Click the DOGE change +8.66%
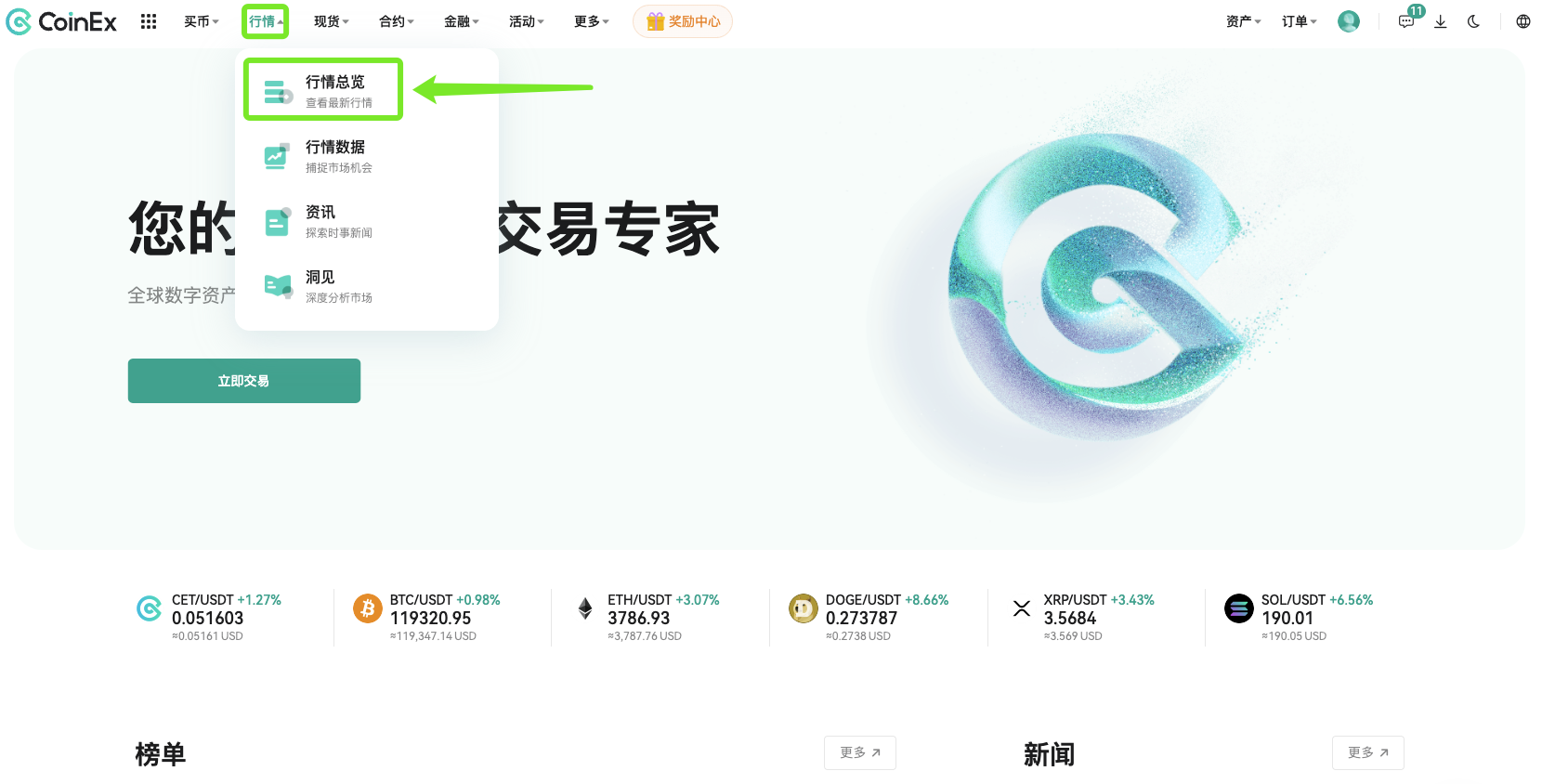Screen dimensions: 1542x784 click(x=926, y=600)
